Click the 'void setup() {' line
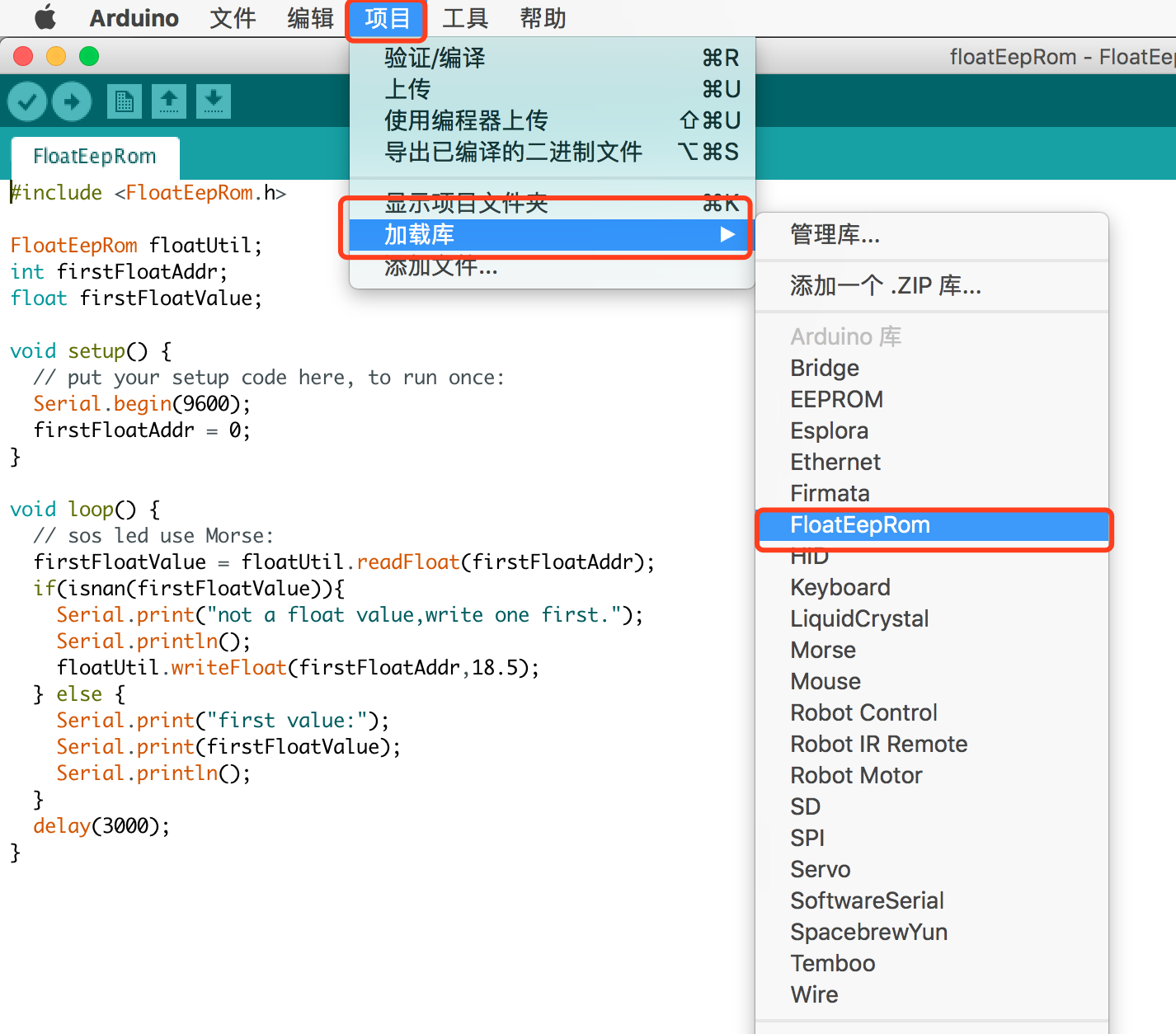1176x1034 pixels. click(91, 351)
